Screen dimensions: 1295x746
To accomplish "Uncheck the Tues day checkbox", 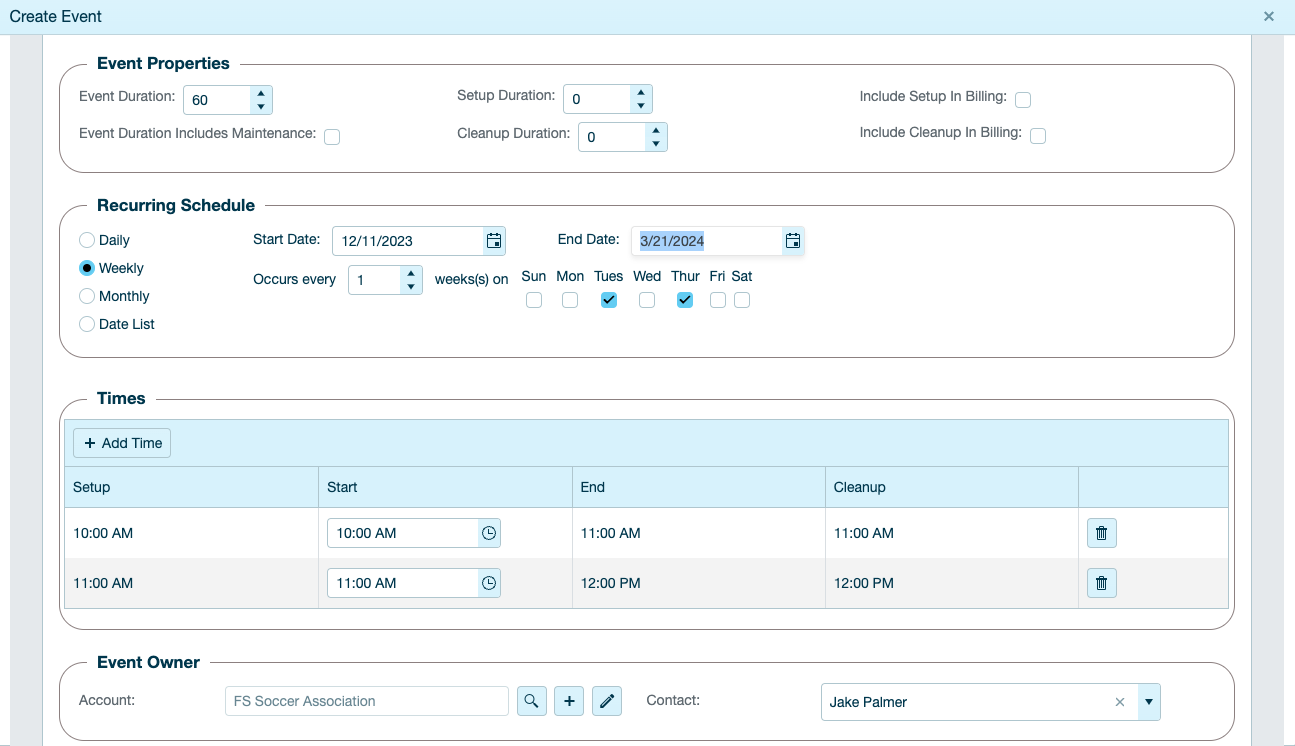I will (x=609, y=300).
